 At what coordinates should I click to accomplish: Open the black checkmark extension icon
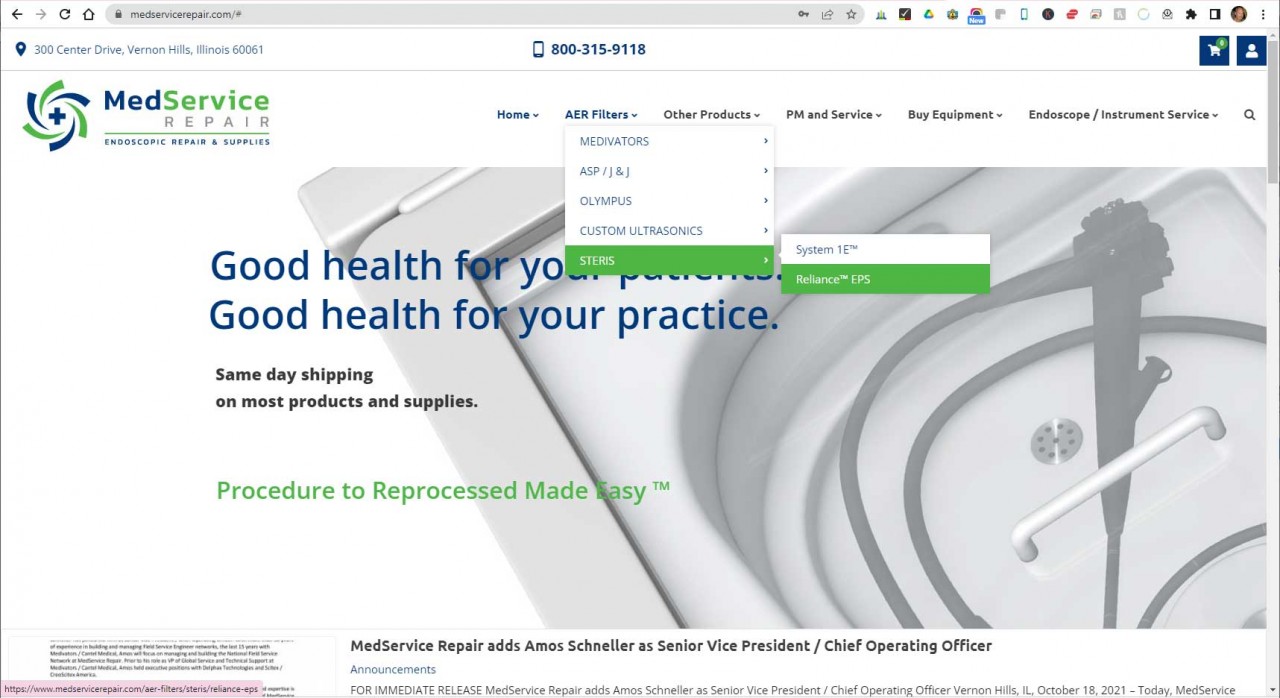tap(905, 15)
